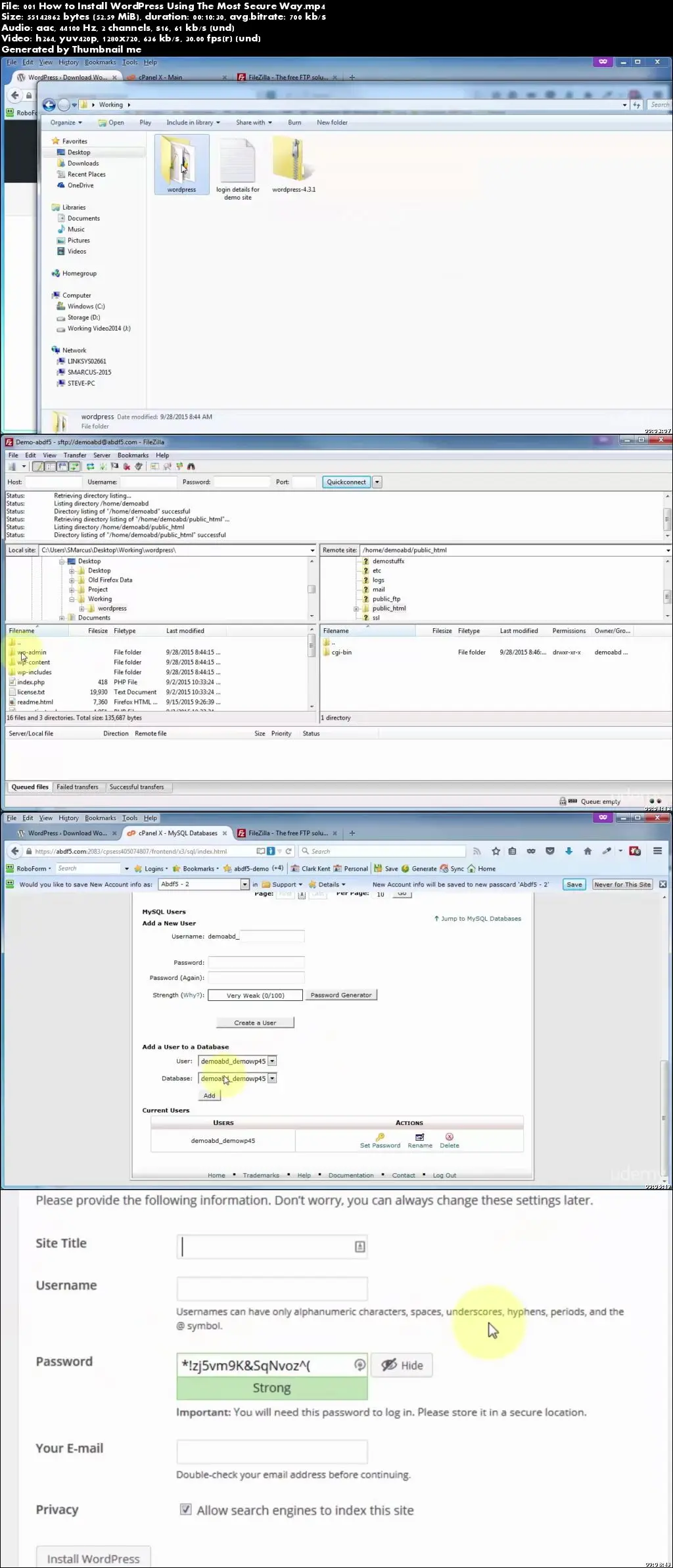Screen dimensions: 673x1568
Task: Open Firefox hamburger menu icon
Action: pyautogui.click(x=657, y=851)
